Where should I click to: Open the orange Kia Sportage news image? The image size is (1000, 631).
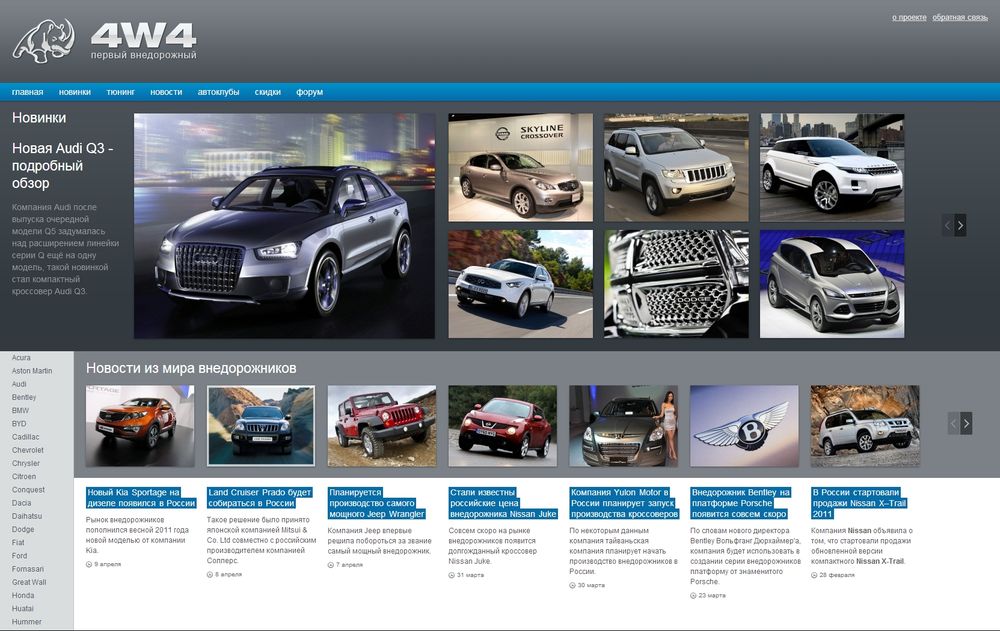click(x=140, y=426)
